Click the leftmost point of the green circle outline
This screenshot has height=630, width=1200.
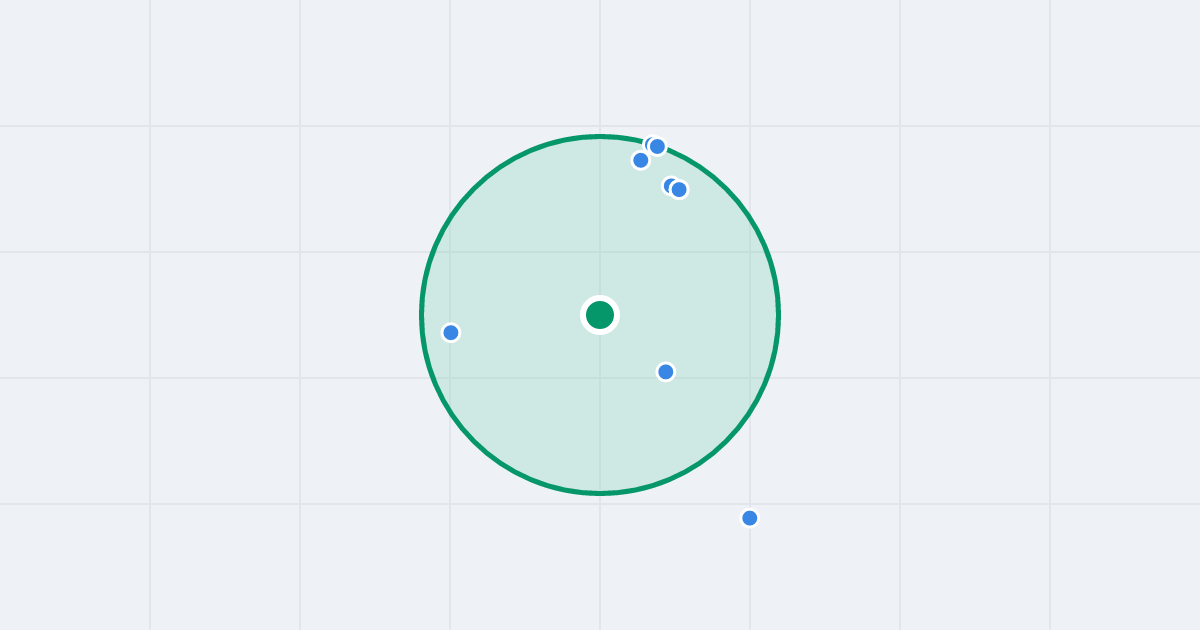422,315
